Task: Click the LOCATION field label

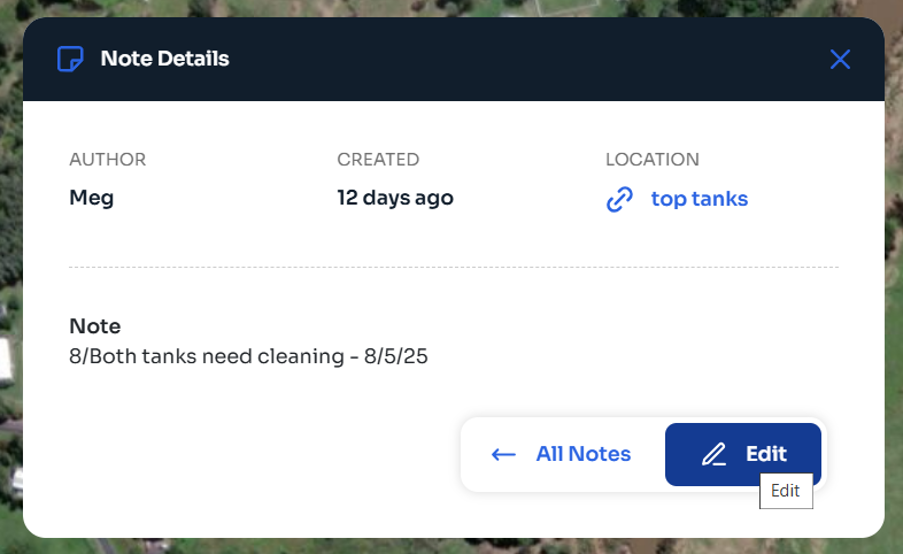Action: 652,160
